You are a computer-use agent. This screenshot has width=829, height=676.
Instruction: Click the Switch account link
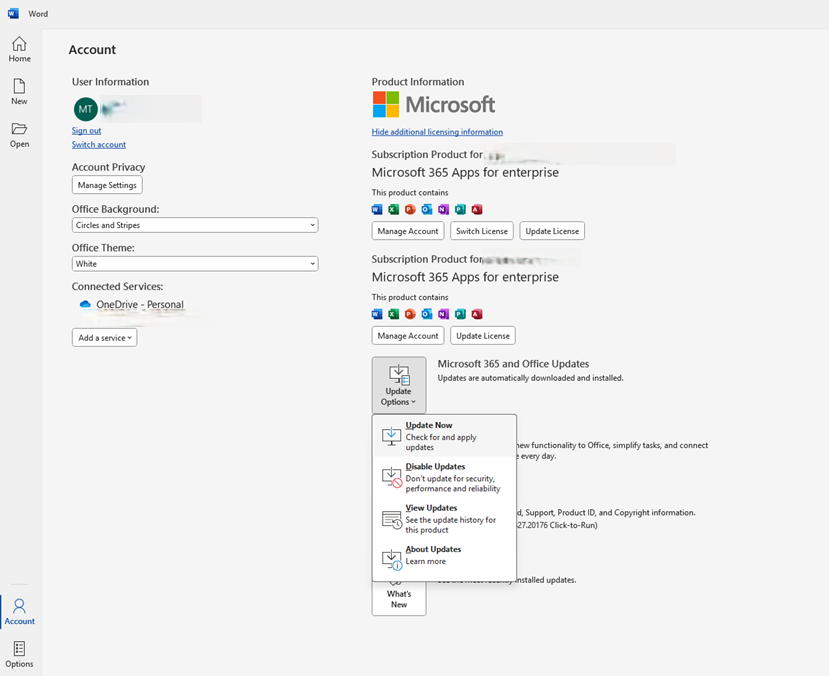pos(99,144)
